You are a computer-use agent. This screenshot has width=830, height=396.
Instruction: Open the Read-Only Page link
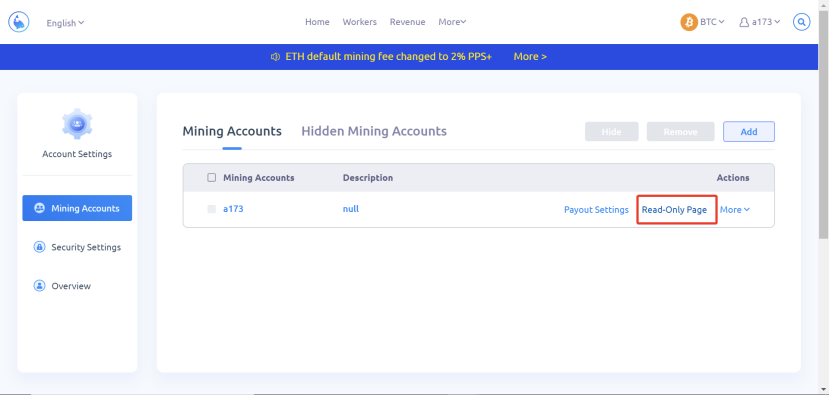(674, 210)
